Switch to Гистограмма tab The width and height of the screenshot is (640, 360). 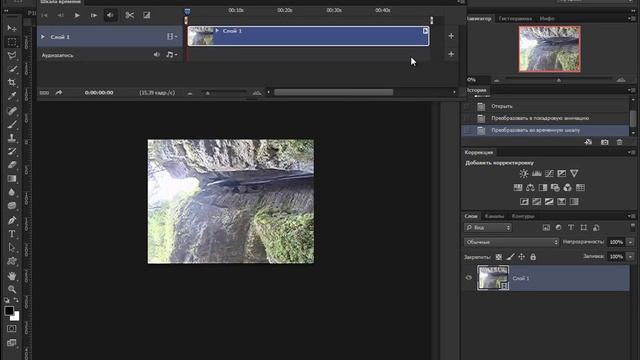(x=515, y=18)
